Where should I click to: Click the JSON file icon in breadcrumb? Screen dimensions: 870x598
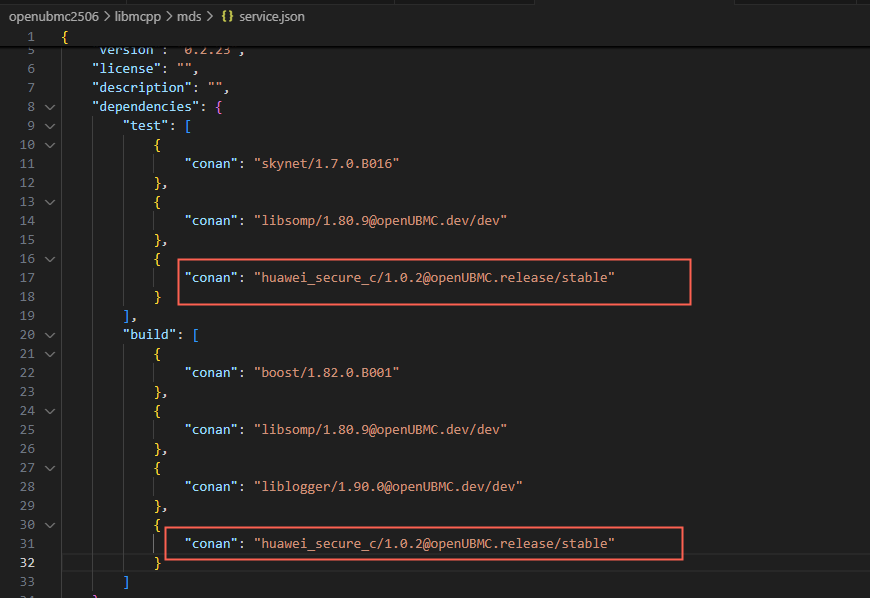click(227, 16)
